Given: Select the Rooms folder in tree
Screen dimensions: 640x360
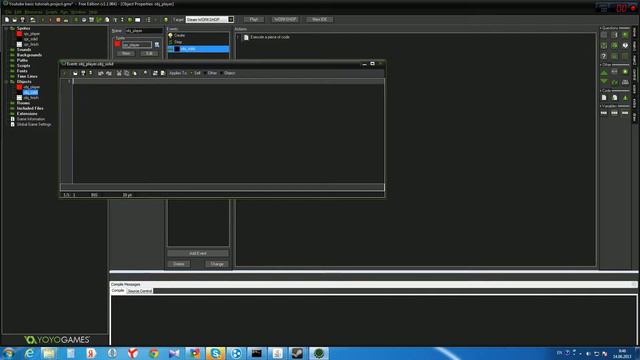Looking at the screenshot, I should [x=23, y=103].
